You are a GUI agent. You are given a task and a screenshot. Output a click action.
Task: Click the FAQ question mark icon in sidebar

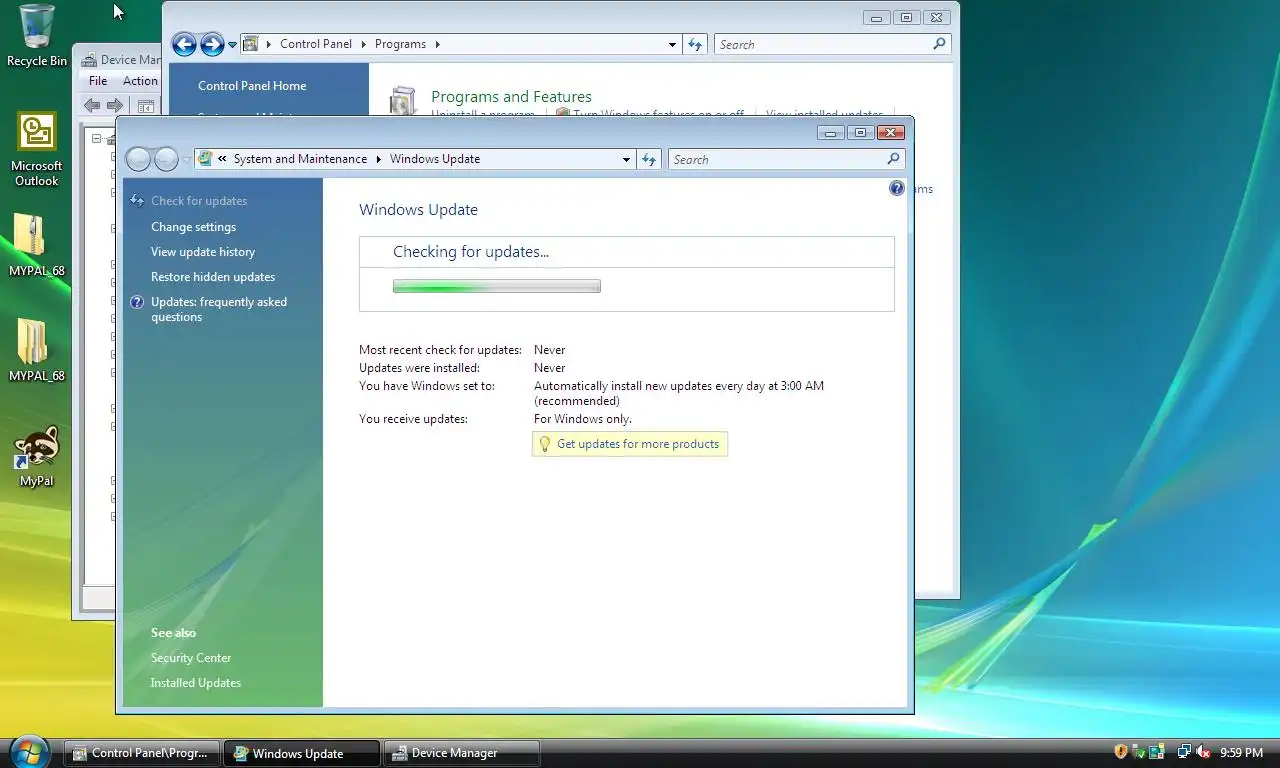137,302
